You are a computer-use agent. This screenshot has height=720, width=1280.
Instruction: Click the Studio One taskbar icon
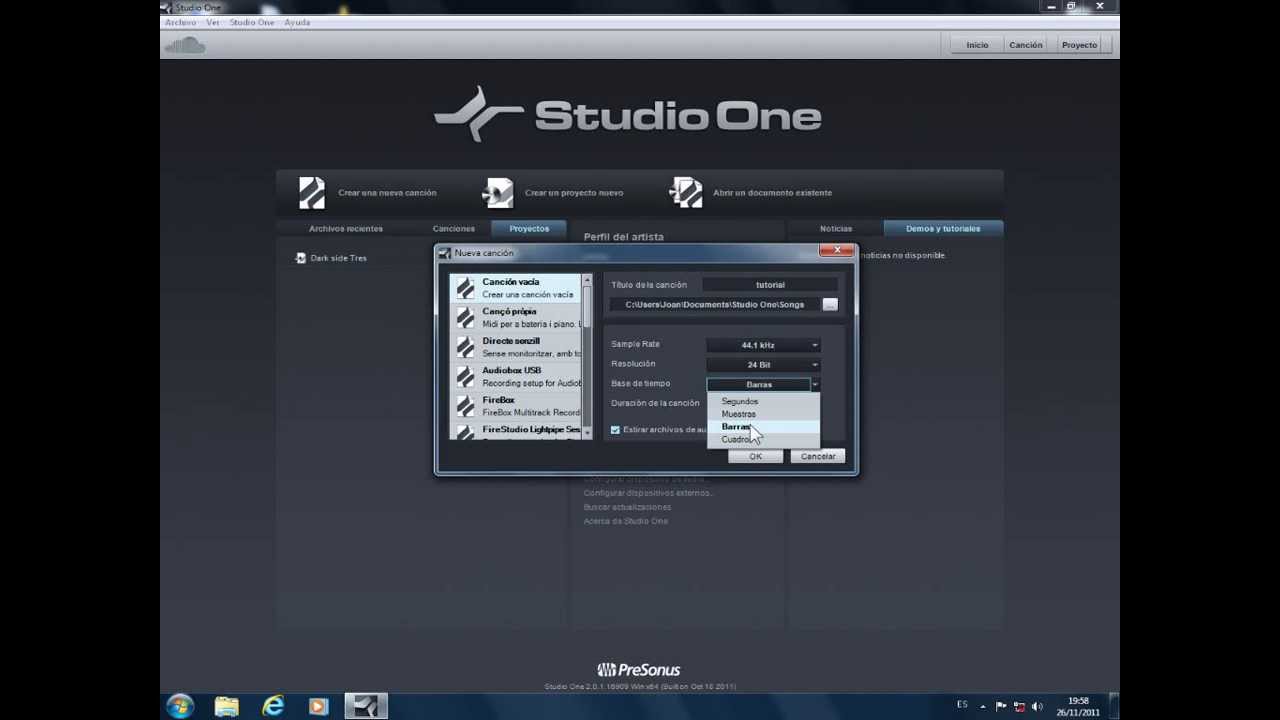tap(366, 706)
